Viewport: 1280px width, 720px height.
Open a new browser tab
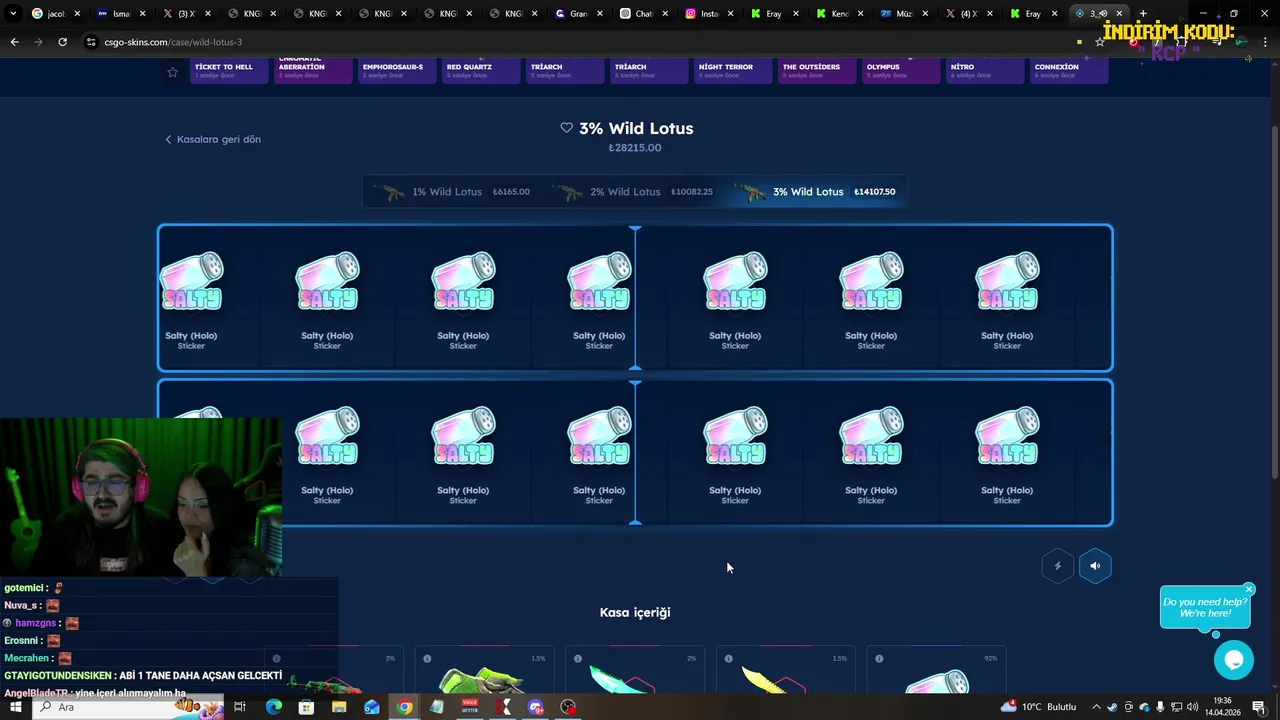tap(1143, 14)
